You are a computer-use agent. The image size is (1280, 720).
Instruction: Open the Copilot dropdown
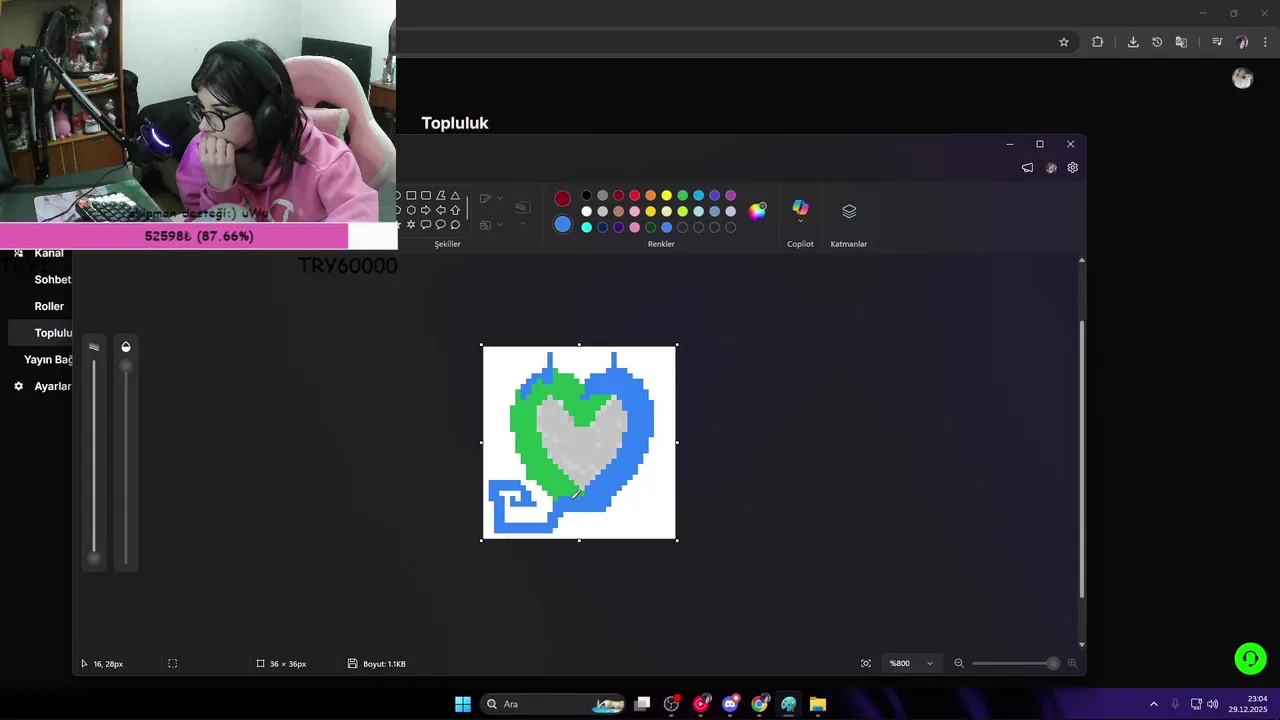coord(800,220)
